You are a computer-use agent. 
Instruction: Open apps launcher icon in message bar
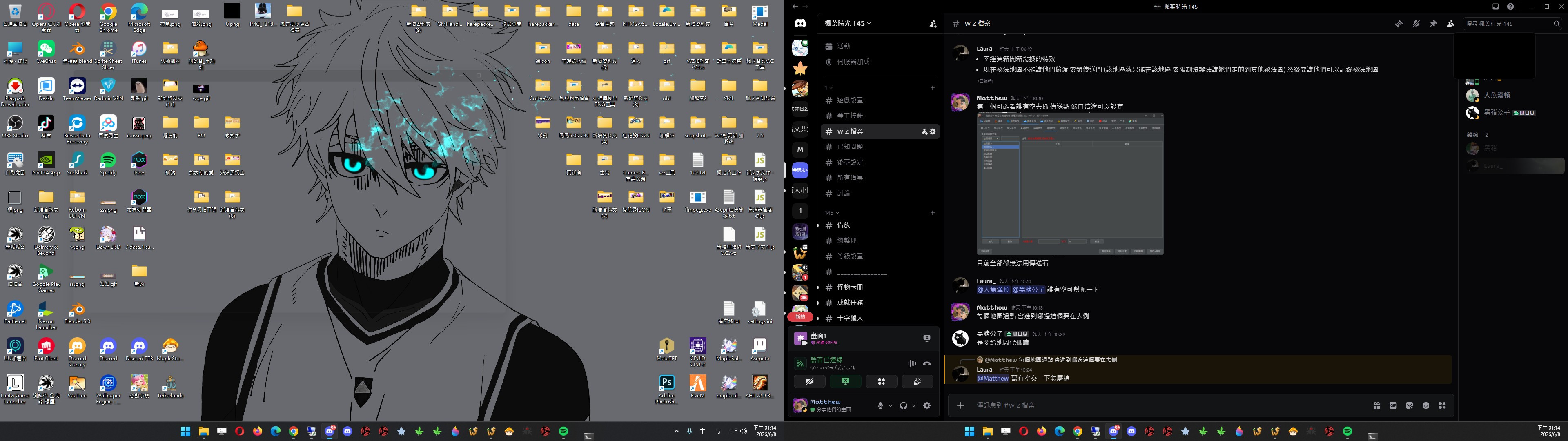[x=1442, y=405]
